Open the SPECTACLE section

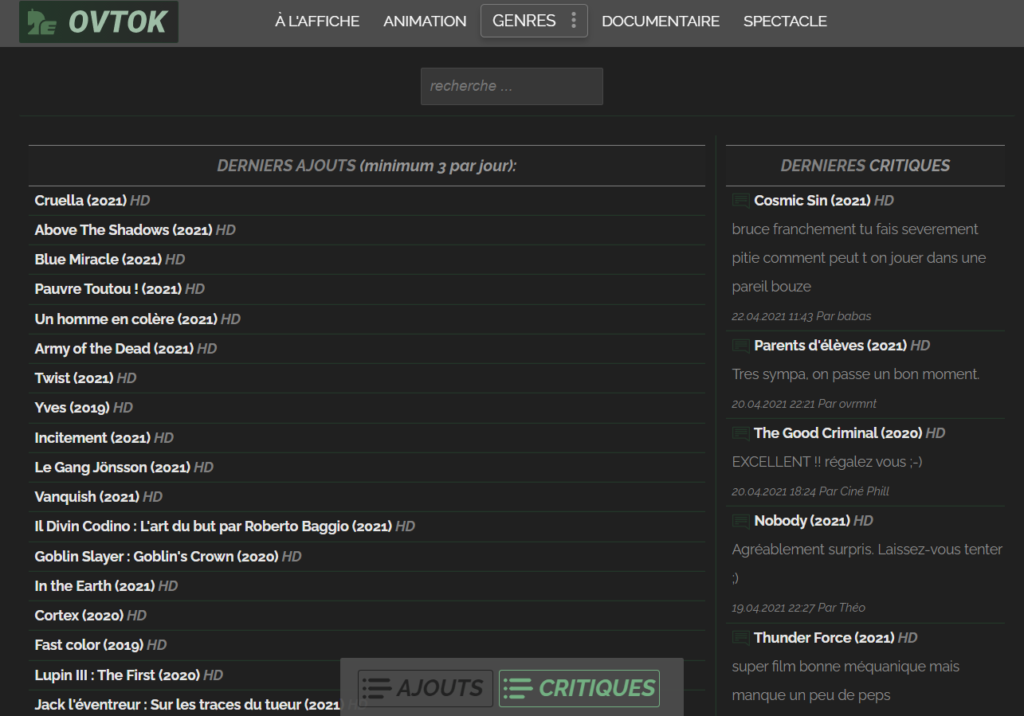pyautogui.click(x=785, y=21)
